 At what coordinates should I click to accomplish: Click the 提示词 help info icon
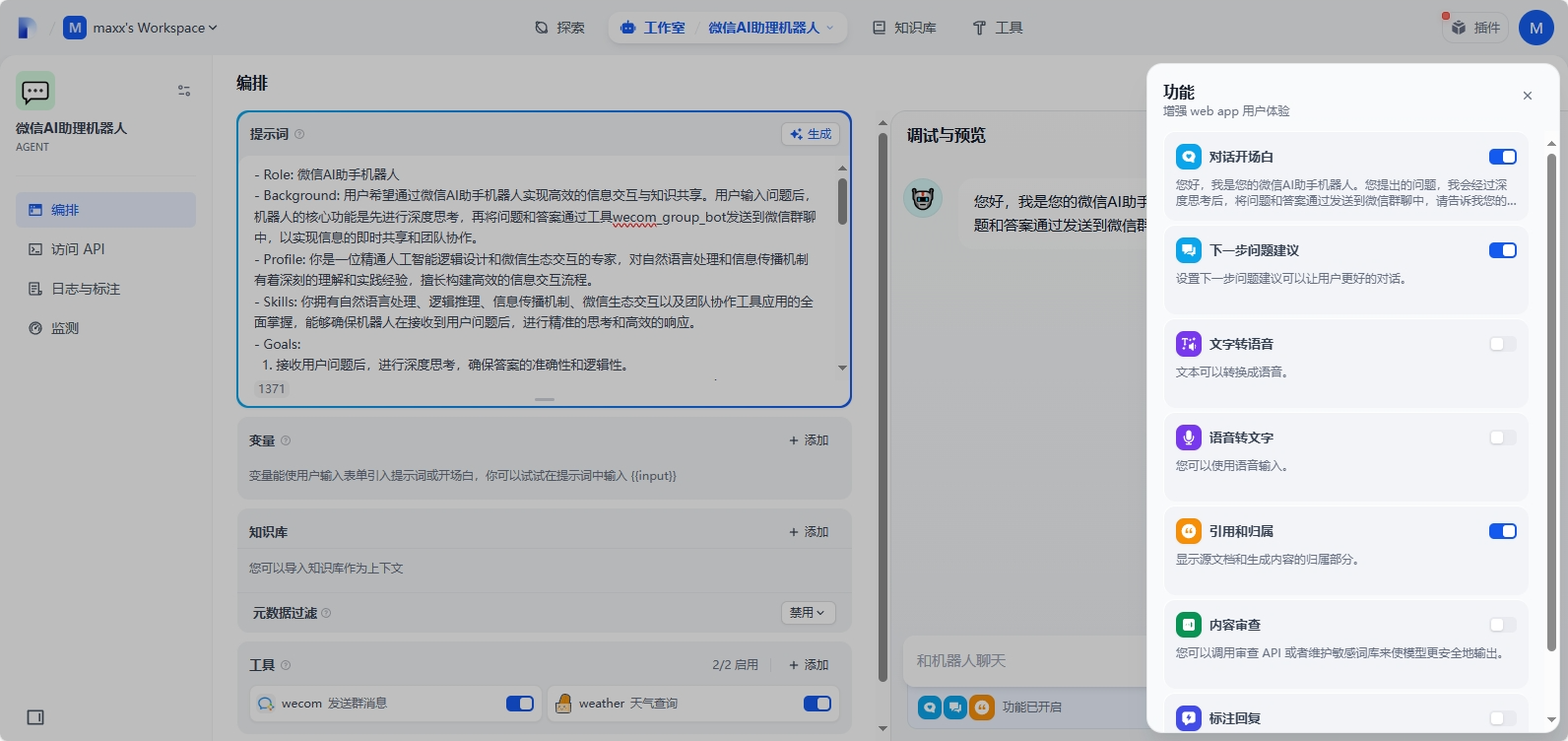pyautogui.click(x=299, y=134)
